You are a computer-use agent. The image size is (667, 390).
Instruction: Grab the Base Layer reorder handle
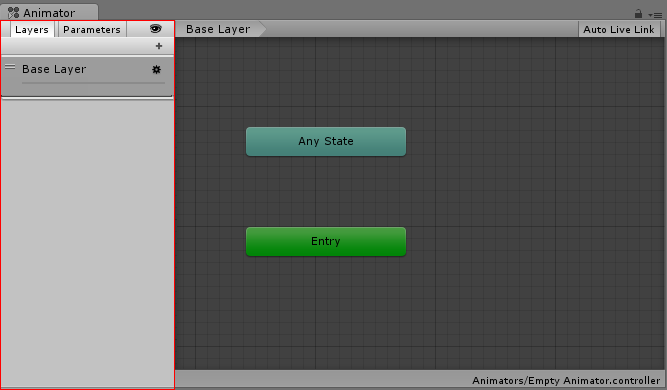point(10,67)
